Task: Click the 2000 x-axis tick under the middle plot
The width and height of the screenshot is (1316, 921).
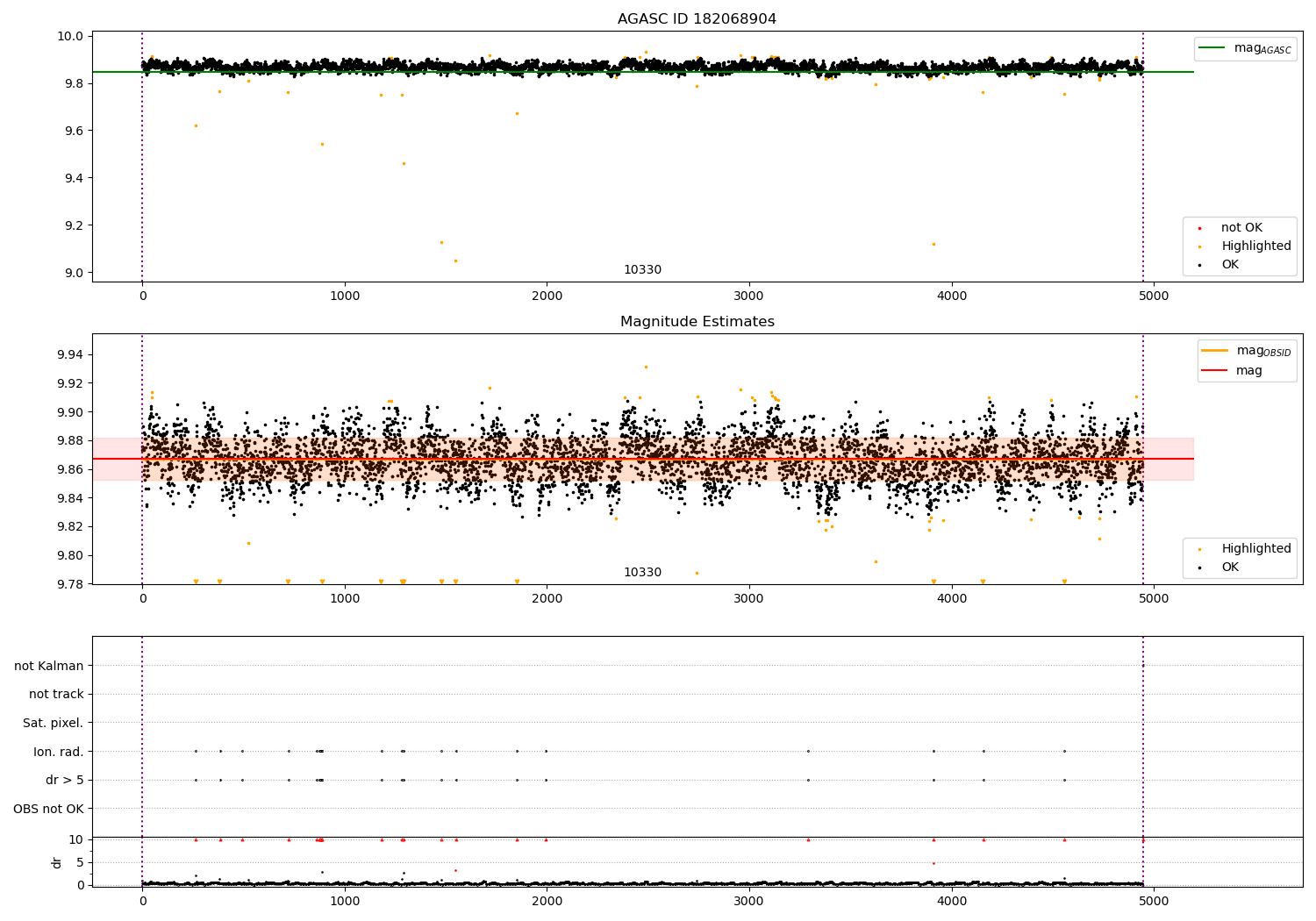Action: pos(547,599)
